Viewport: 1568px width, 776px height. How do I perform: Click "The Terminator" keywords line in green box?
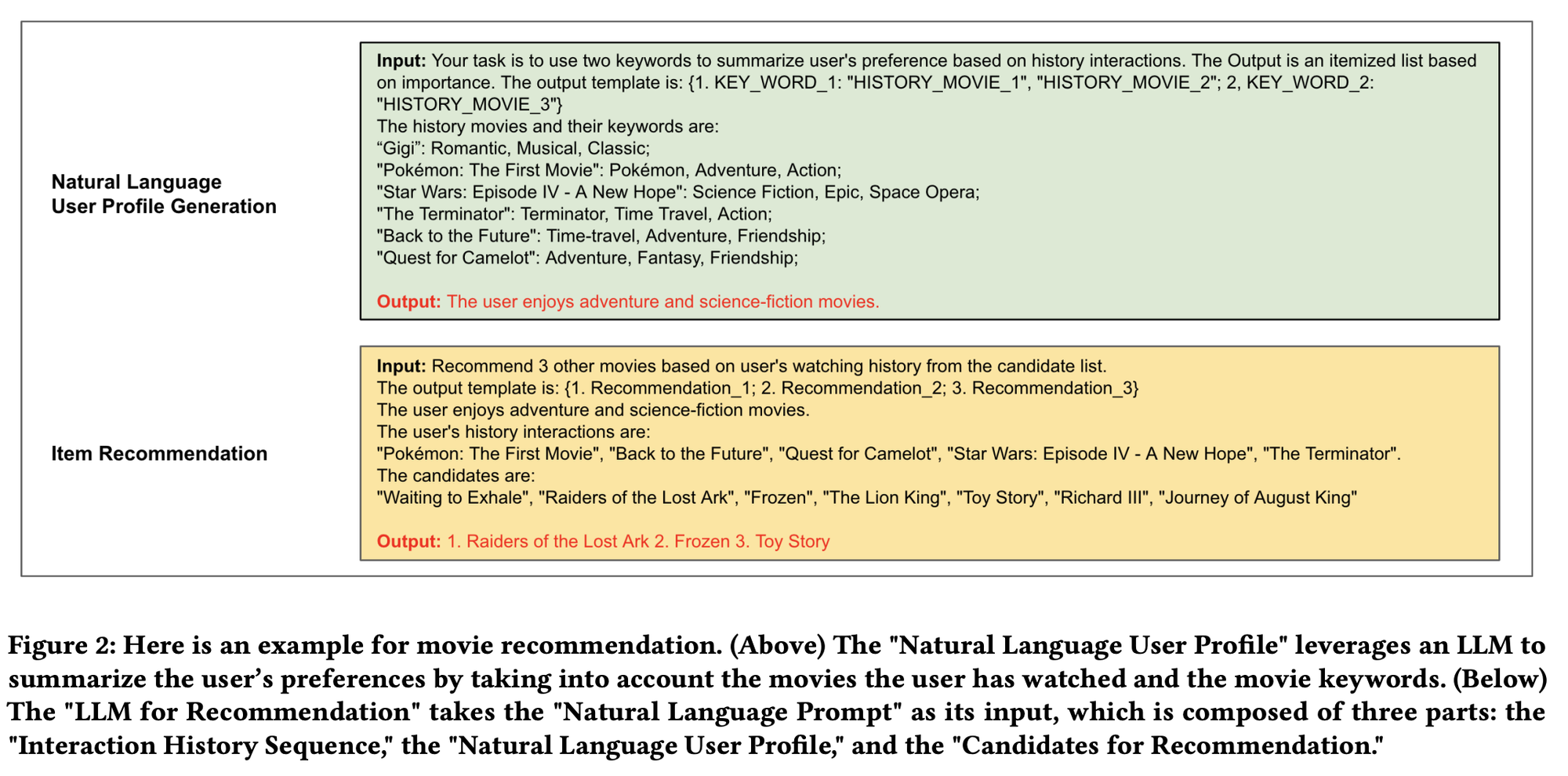[x=574, y=214]
